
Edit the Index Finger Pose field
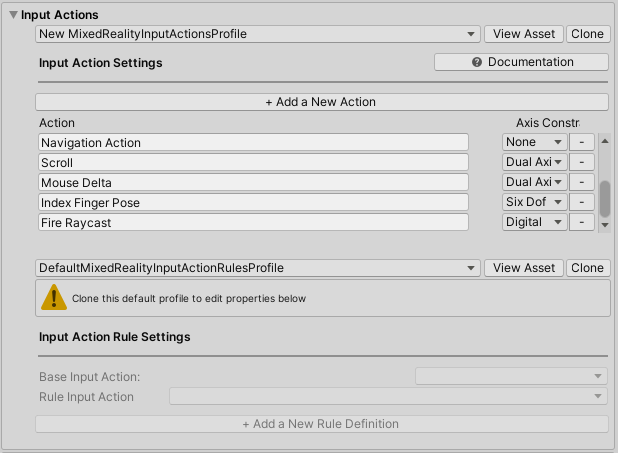[x=253, y=203]
